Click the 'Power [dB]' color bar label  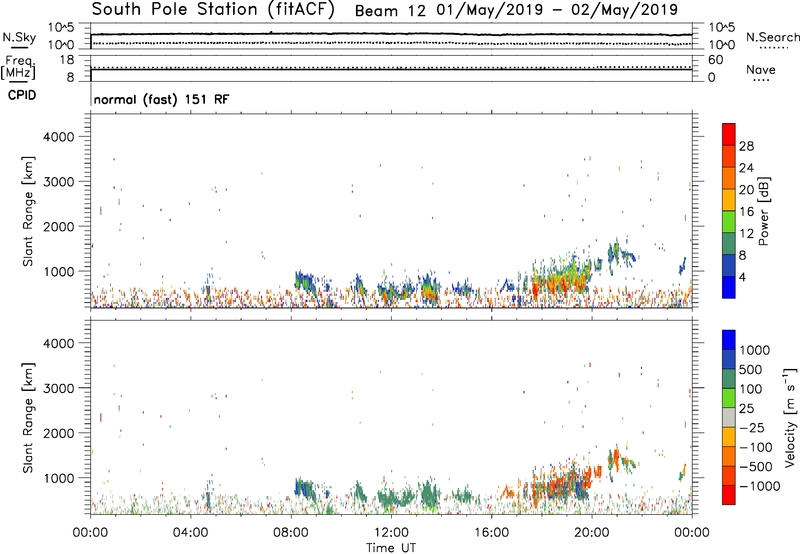[764, 211]
